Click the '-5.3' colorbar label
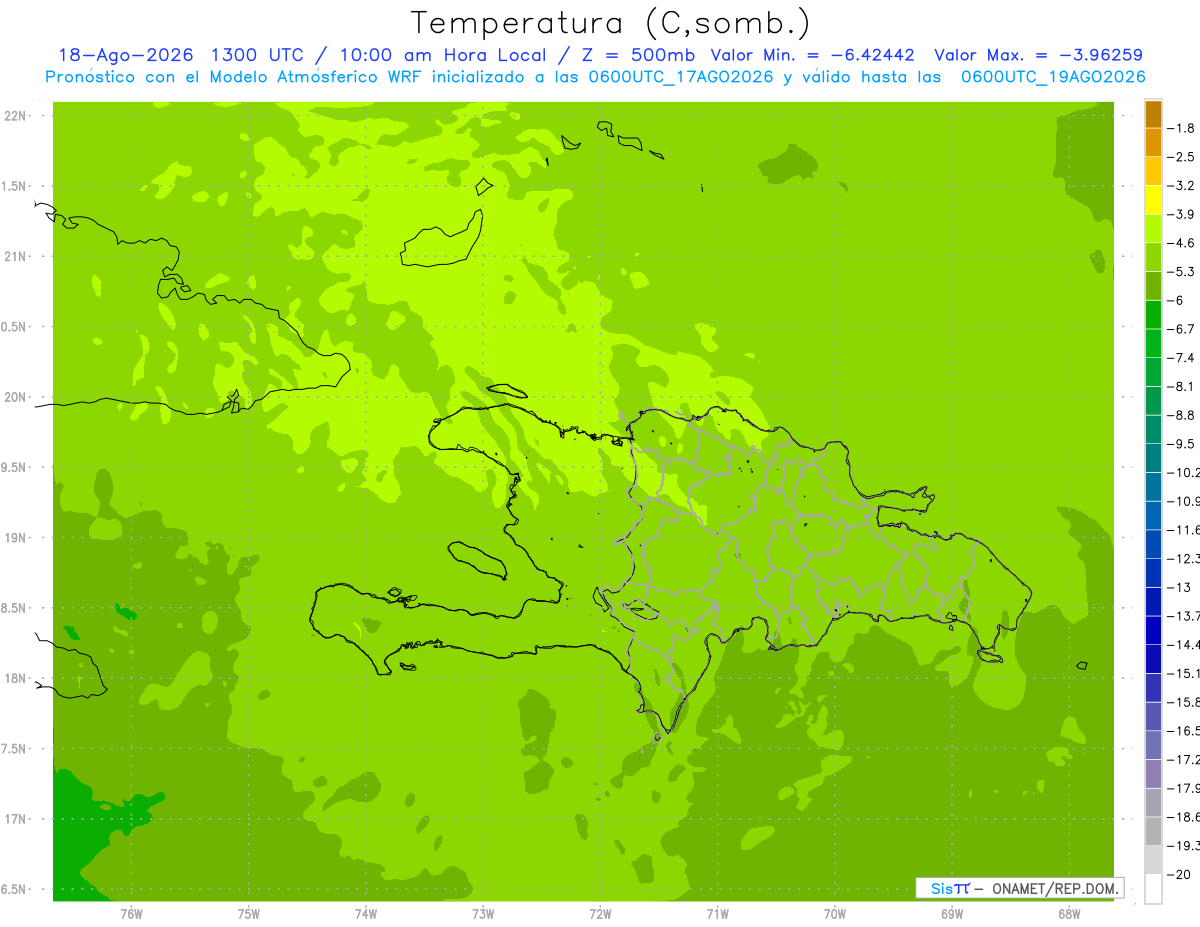 [1181, 272]
